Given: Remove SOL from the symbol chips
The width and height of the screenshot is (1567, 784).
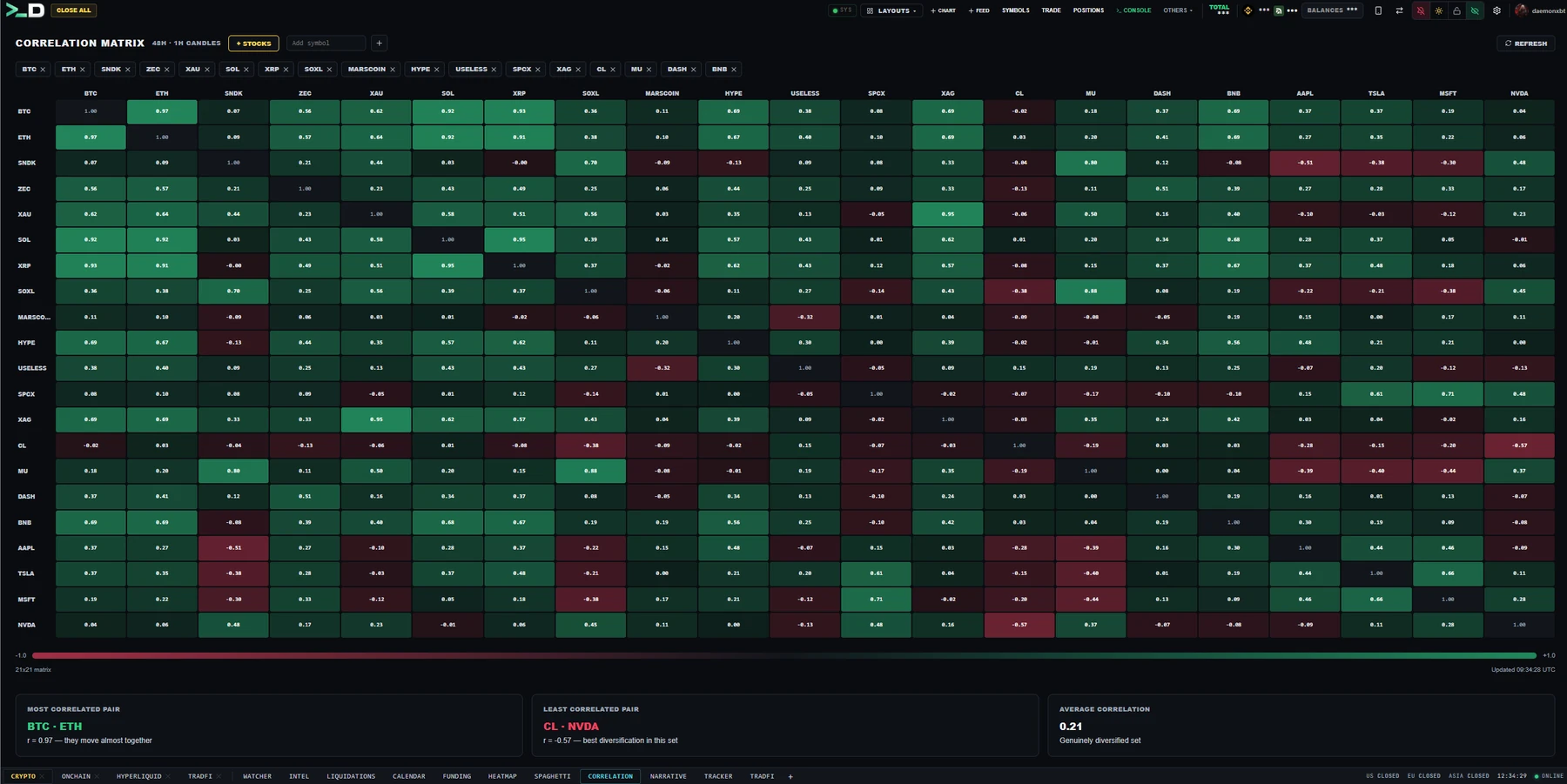Looking at the screenshot, I should [x=246, y=70].
